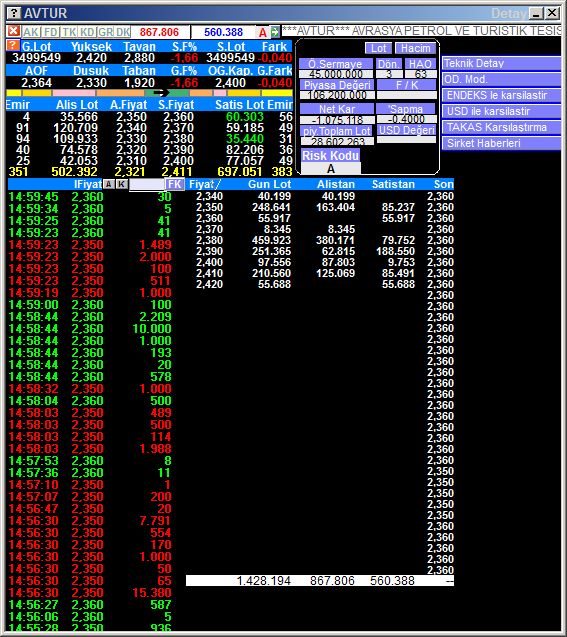Image resolution: width=567 pixels, height=637 pixels.
Task: Click the red A icon in toolbar
Action: 263,32
